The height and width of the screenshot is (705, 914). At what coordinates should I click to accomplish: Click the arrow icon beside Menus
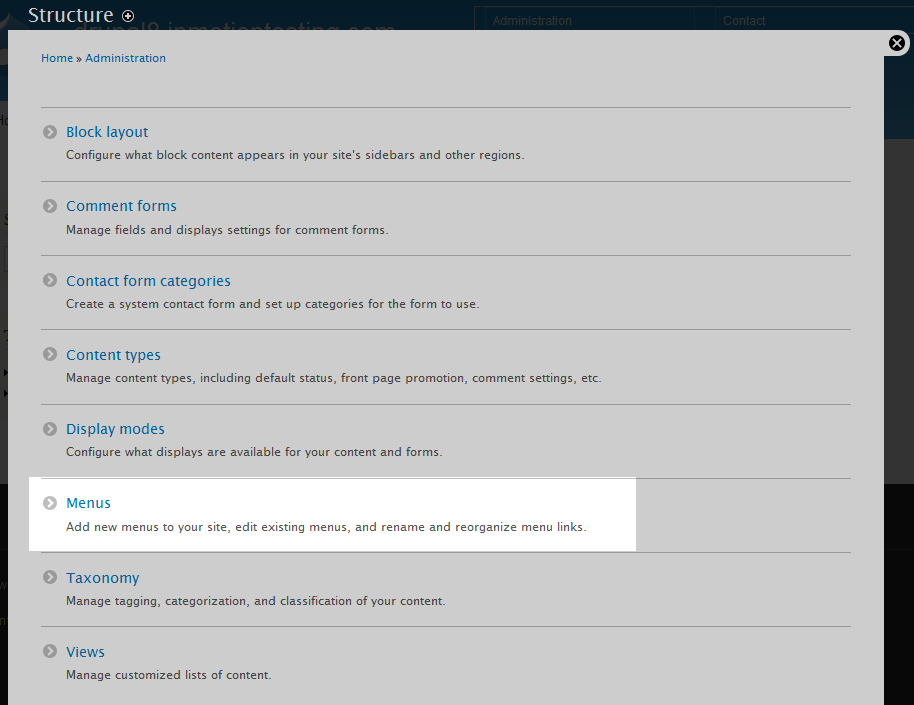tap(50, 503)
